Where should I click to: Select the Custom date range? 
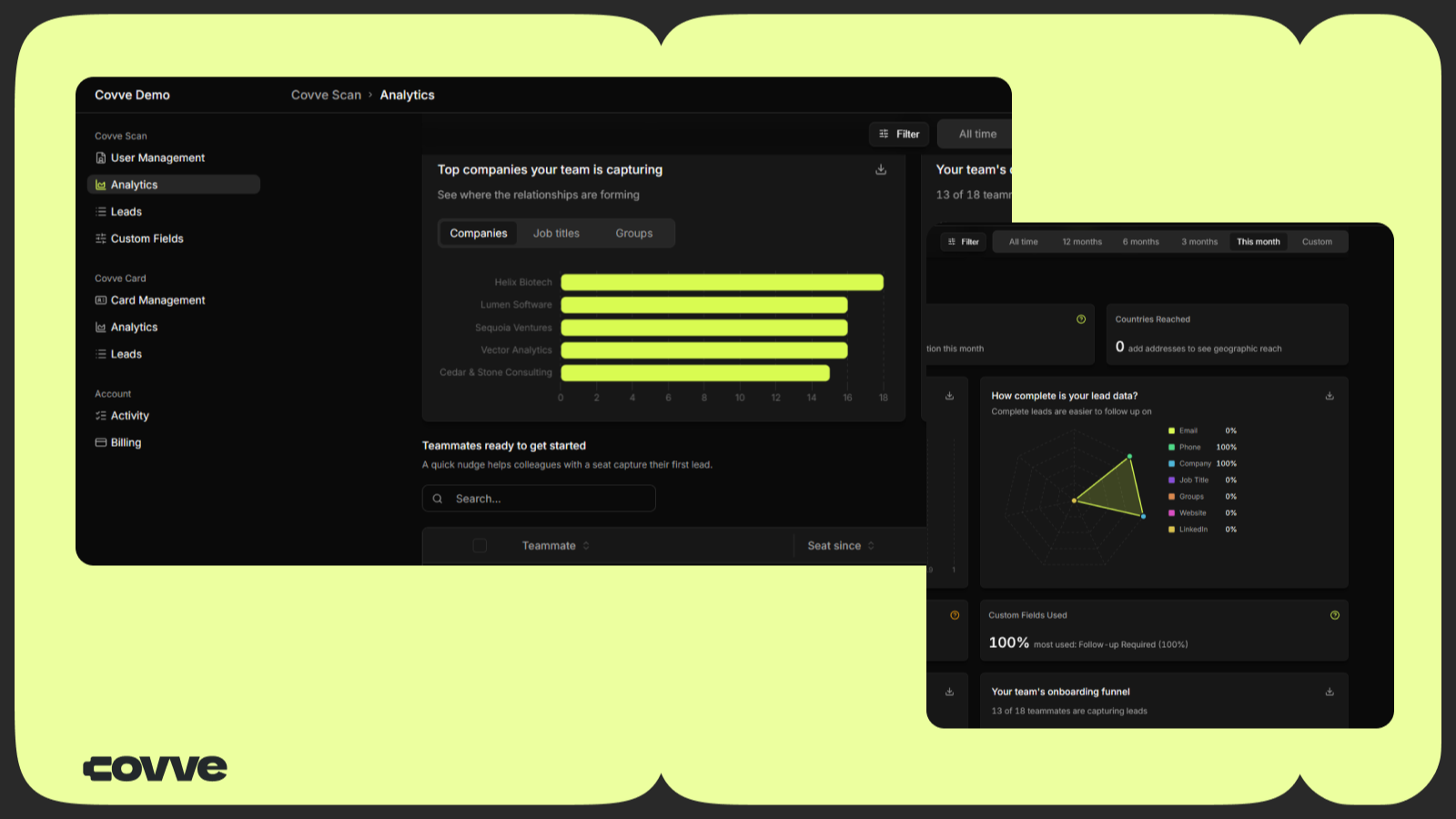coord(1317,242)
